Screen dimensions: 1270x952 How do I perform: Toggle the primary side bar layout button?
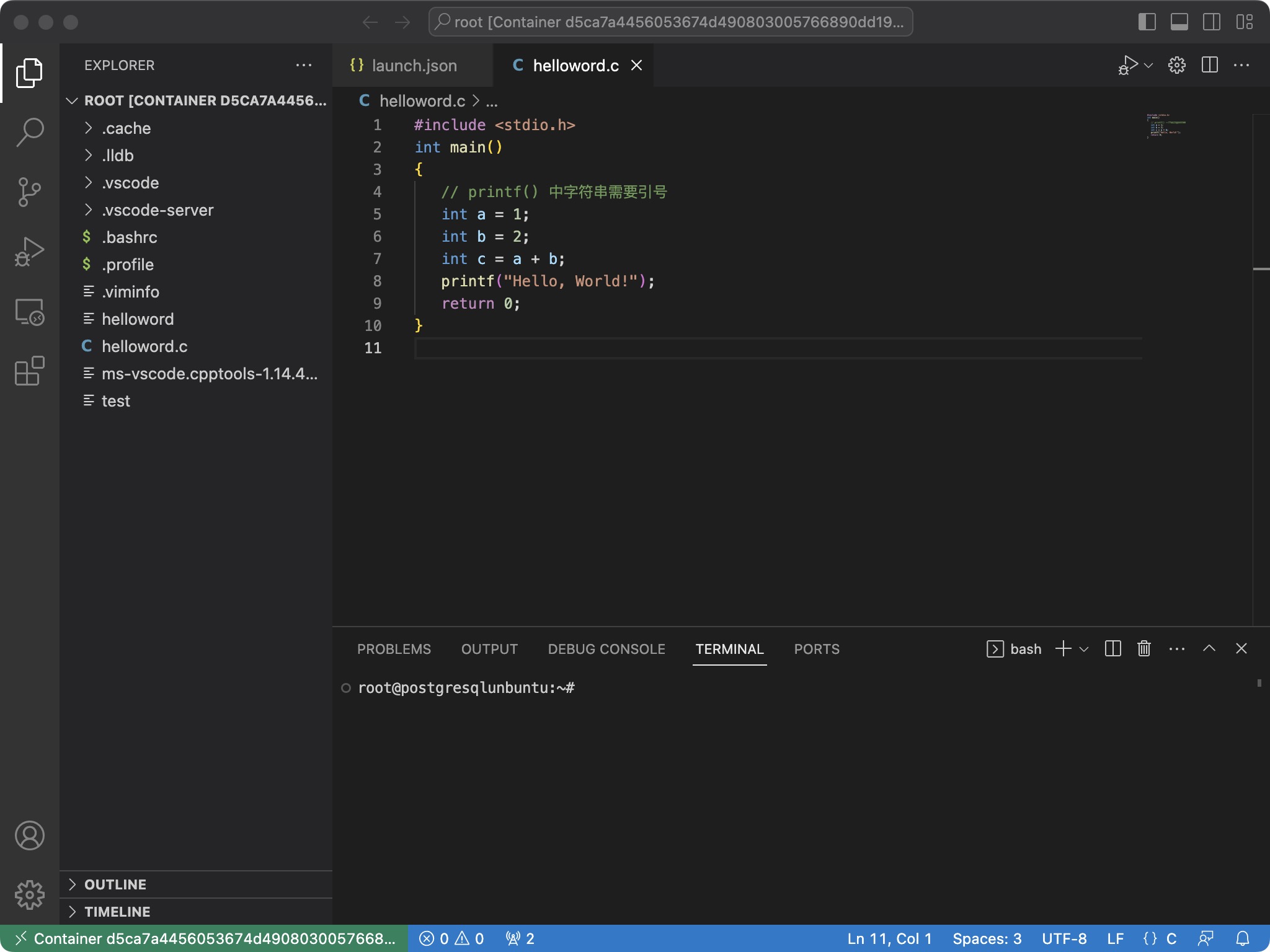click(1147, 22)
